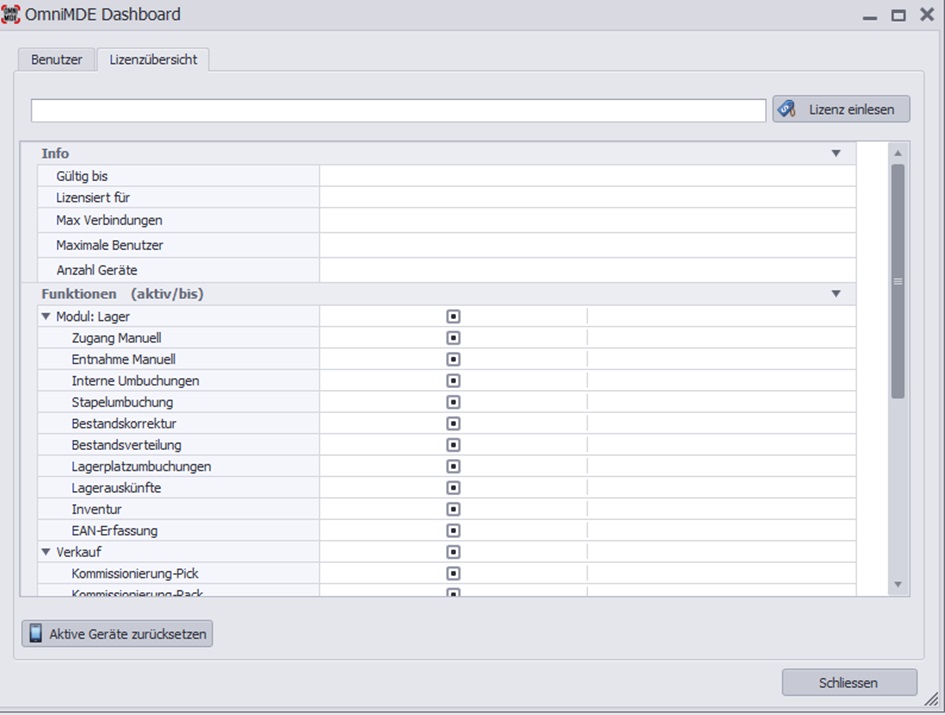Viewport: 945px width, 715px height.
Task: Collapse the Info section arrow
Action: (x=836, y=153)
